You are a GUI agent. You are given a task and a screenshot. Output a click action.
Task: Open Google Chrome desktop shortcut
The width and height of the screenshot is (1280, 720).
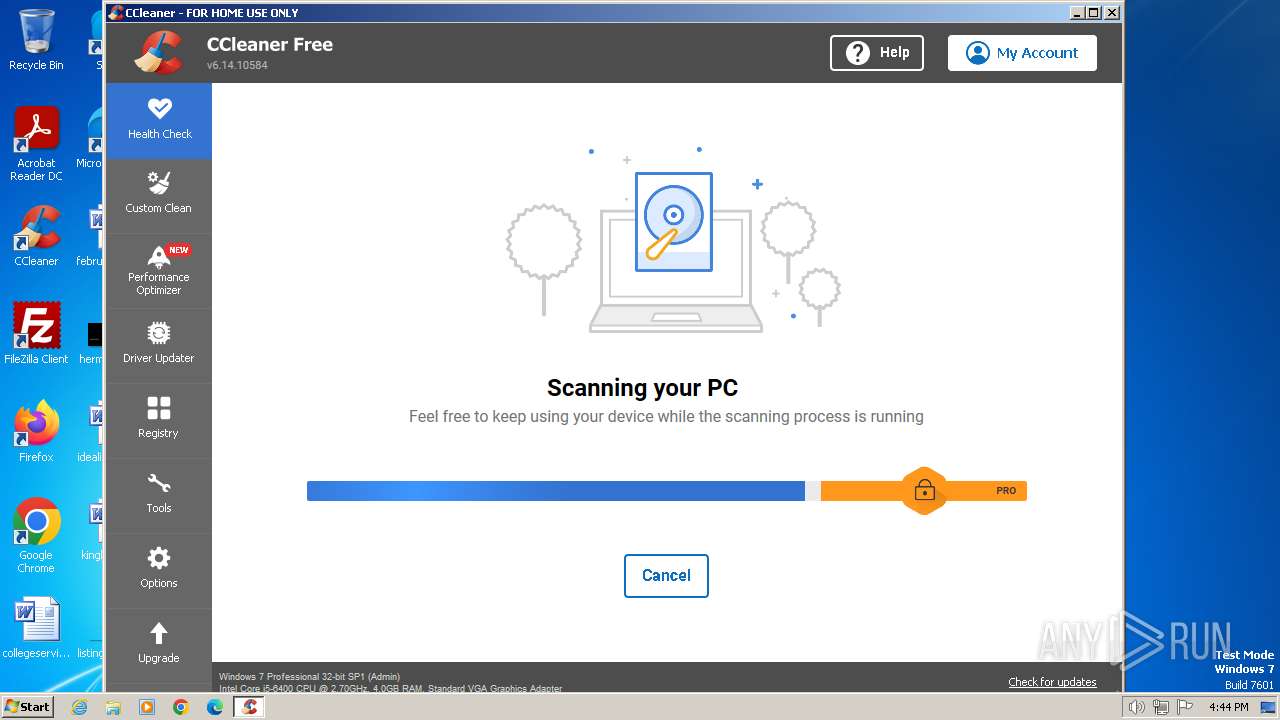(x=36, y=535)
